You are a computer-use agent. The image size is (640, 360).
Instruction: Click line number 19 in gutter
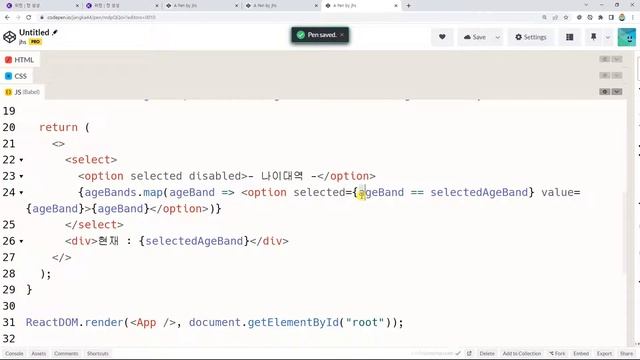pos(9,111)
